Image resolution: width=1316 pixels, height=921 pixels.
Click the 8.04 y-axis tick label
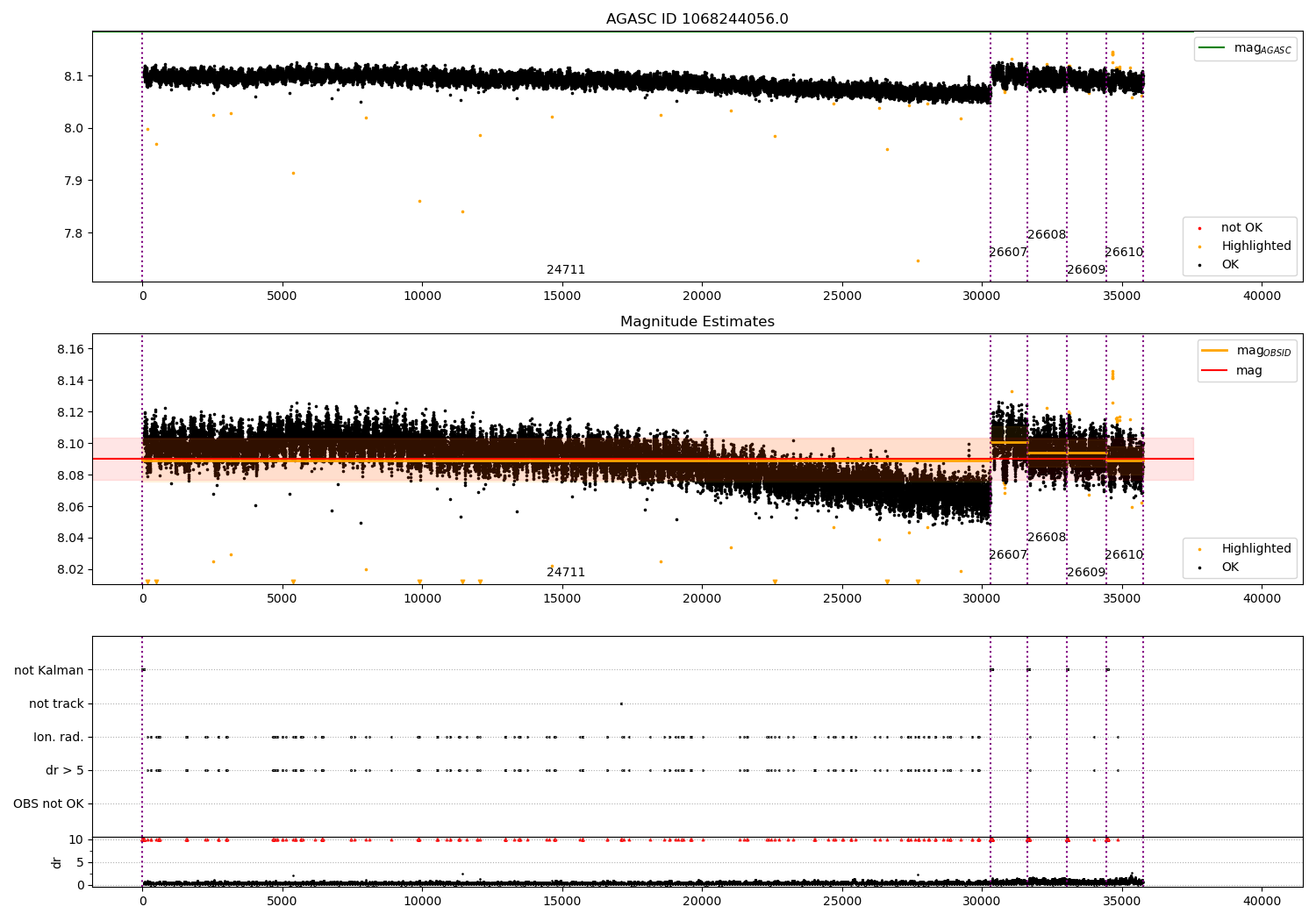(70, 539)
